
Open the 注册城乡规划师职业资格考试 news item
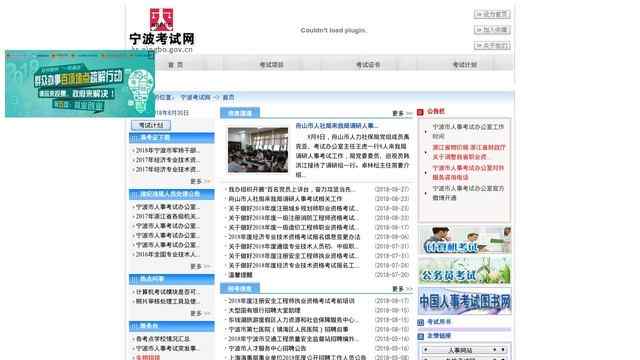[293, 208]
